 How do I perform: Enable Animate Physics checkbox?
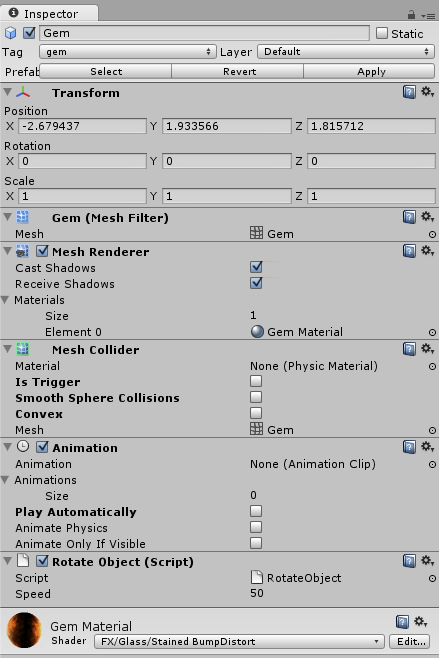[256, 527]
